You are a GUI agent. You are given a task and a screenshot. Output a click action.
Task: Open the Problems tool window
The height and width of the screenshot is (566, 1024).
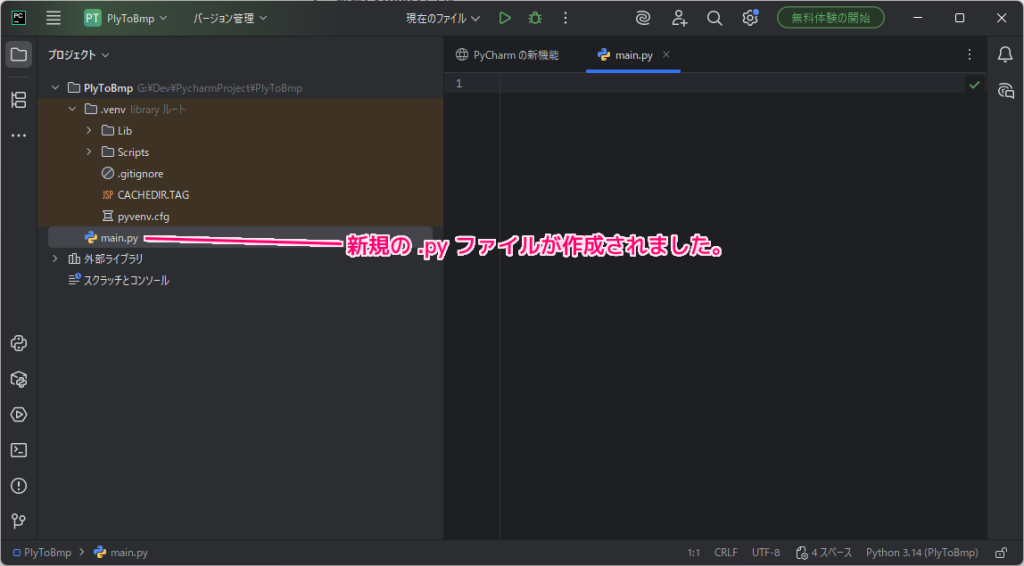pyautogui.click(x=19, y=486)
